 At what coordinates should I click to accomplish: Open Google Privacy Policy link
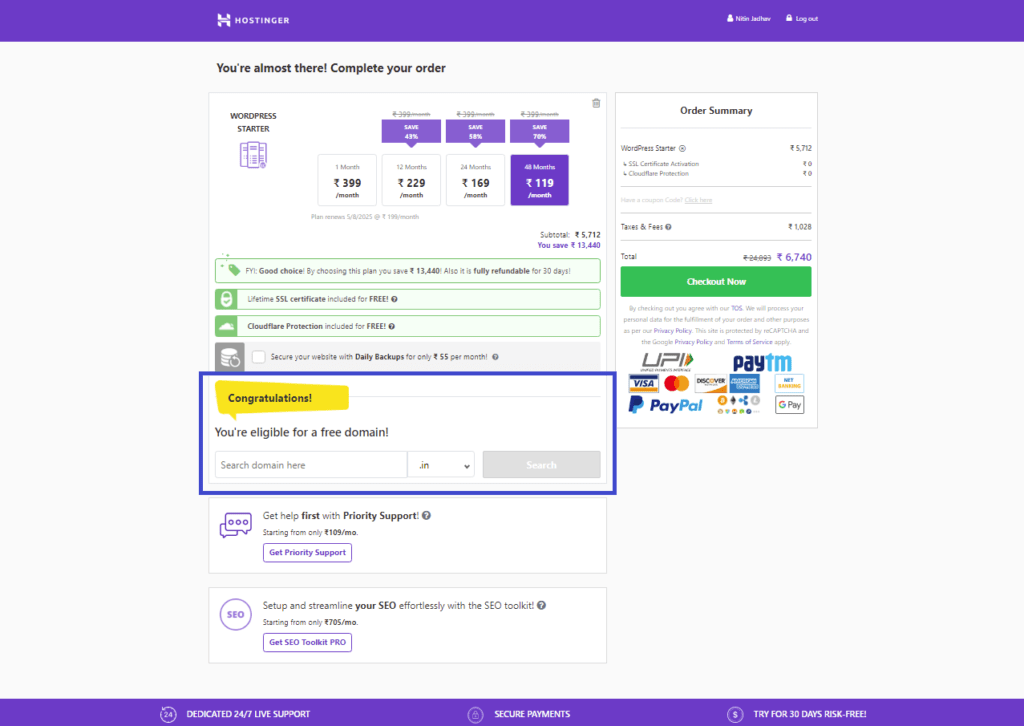pyautogui.click(x=694, y=342)
